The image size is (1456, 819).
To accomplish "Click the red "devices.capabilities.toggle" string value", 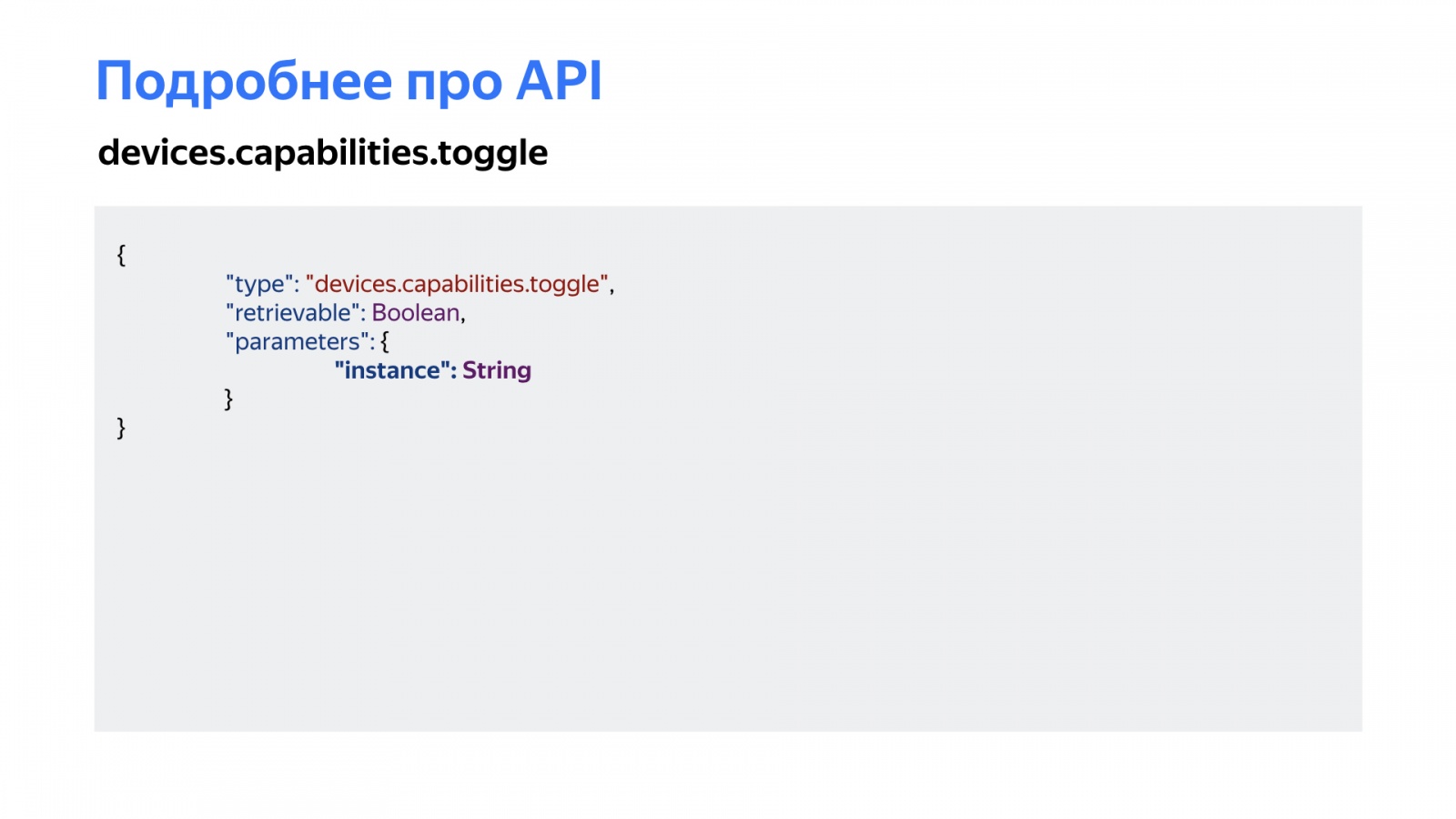I will click(x=457, y=284).
